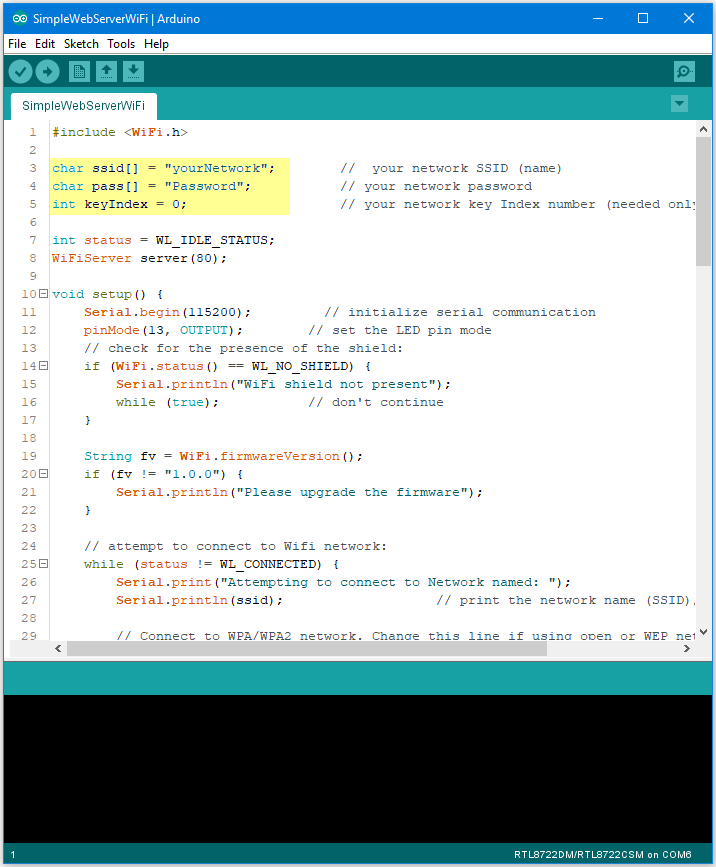Open a sketch with the up-arrow icon
Screen dimensions: 716x867
click(106, 72)
